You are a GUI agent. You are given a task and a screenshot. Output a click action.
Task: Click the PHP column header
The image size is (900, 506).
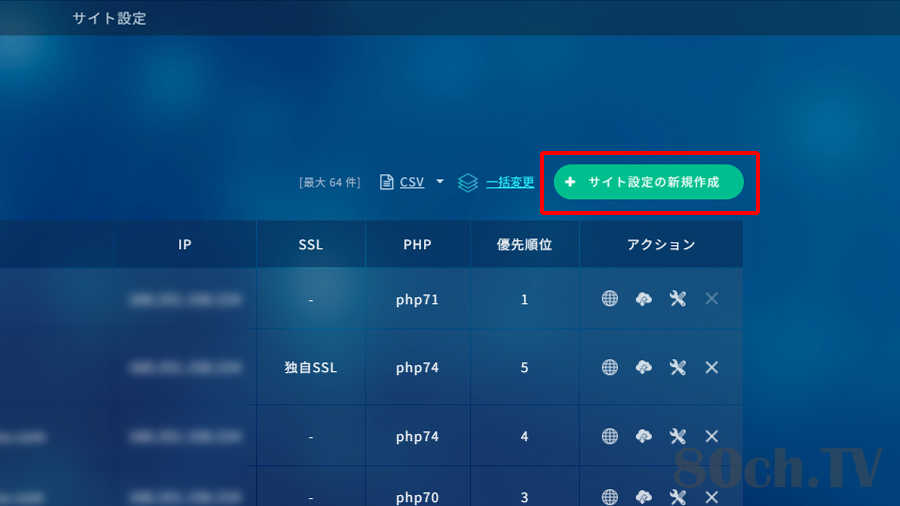(417, 245)
